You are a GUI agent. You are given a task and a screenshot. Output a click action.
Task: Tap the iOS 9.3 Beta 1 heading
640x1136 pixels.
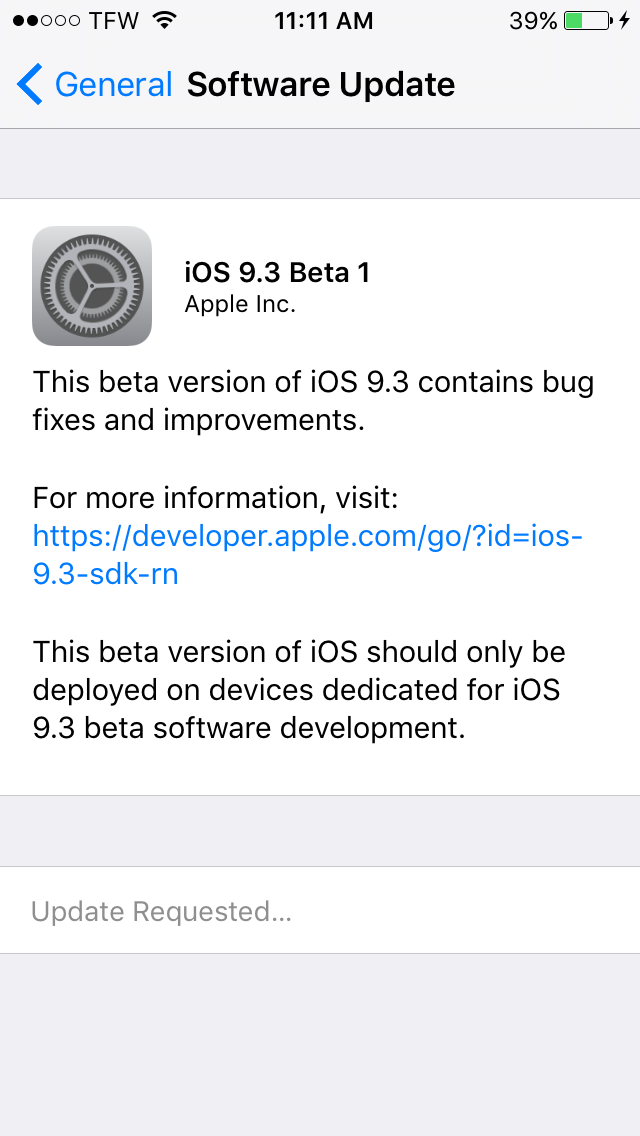(x=278, y=272)
